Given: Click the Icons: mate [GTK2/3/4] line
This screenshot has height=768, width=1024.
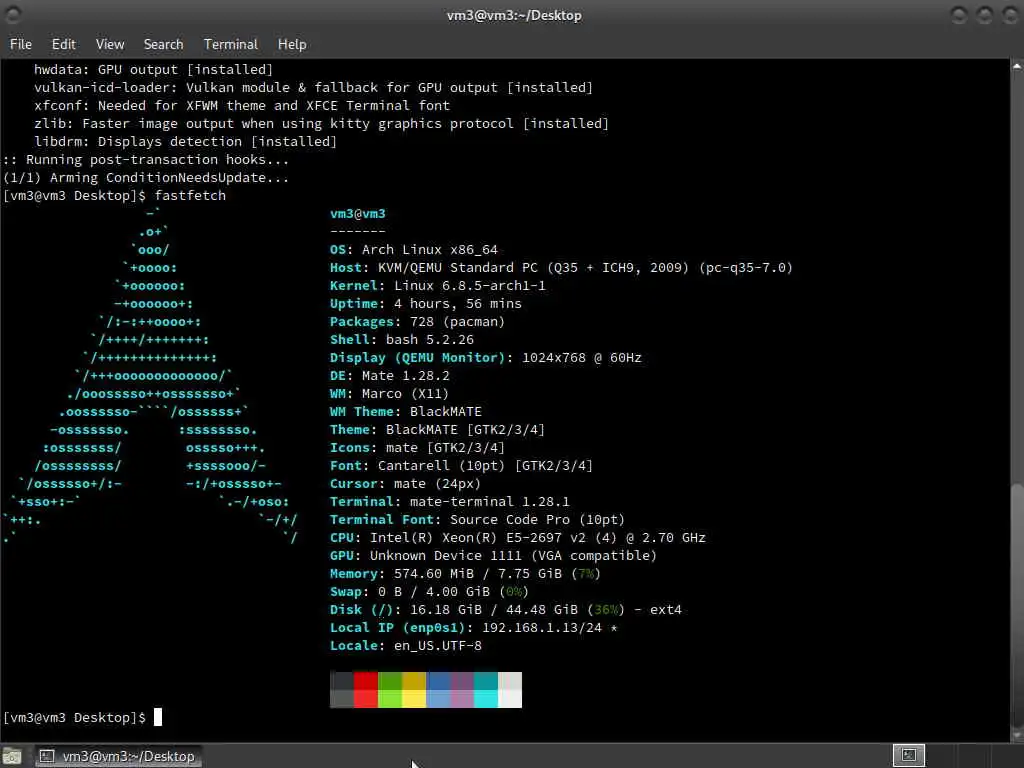Looking at the screenshot, I should click(x=417, y=448).
